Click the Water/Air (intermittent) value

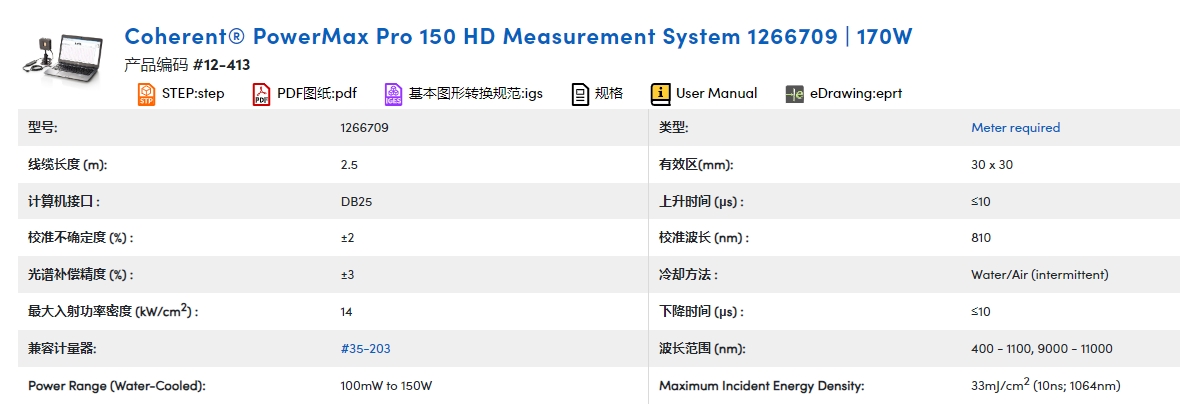pos(1039,275)
